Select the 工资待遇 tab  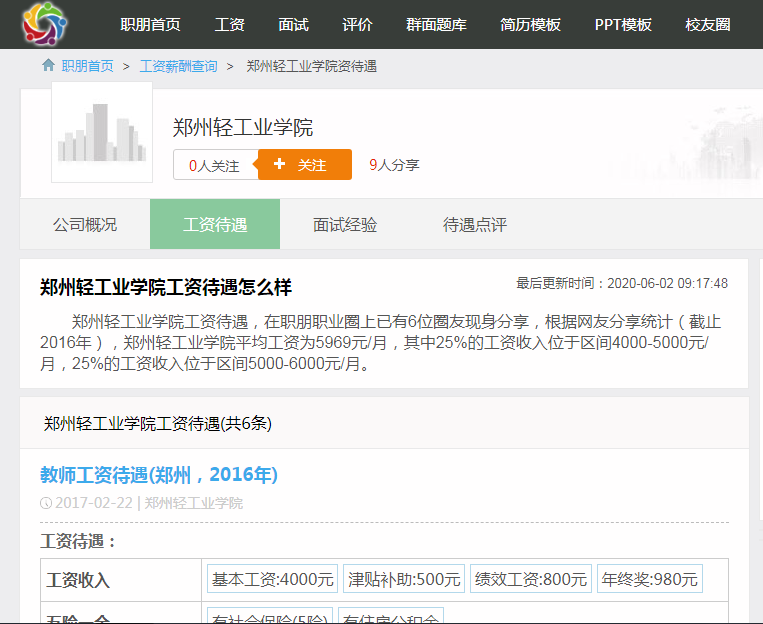215,224
